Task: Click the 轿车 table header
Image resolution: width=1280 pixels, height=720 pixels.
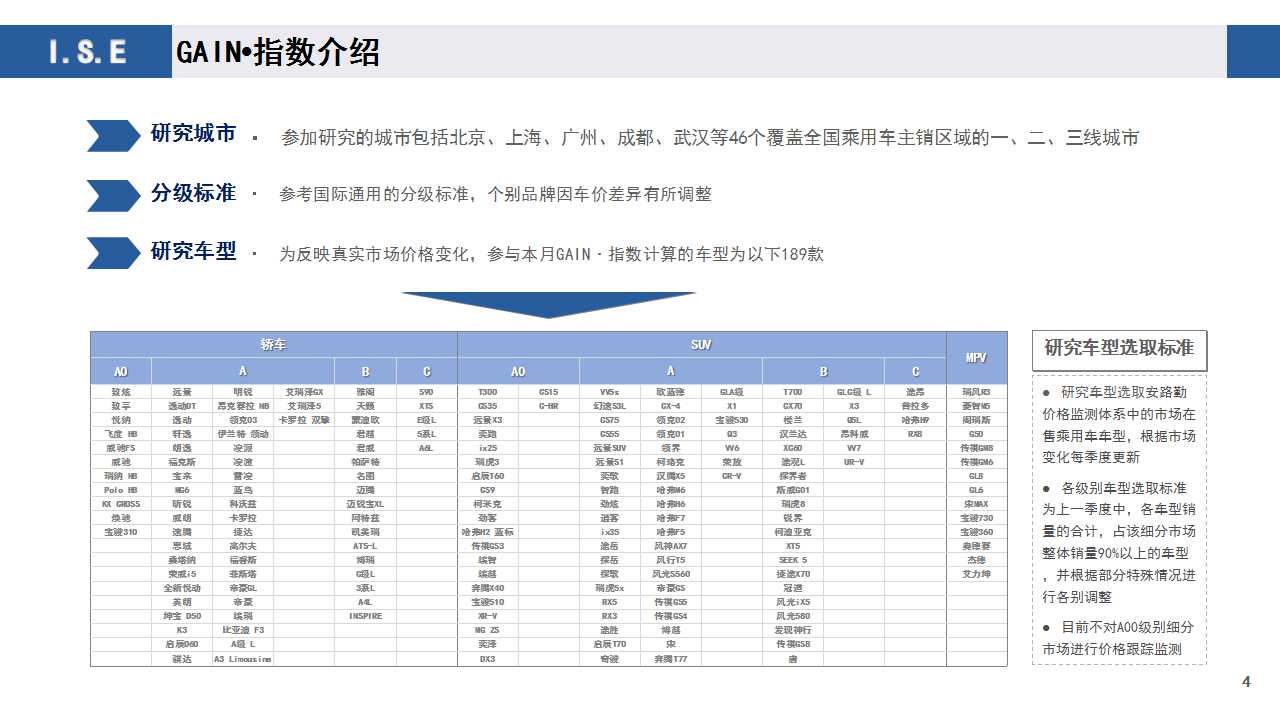Action: click(x=273, y=345)
